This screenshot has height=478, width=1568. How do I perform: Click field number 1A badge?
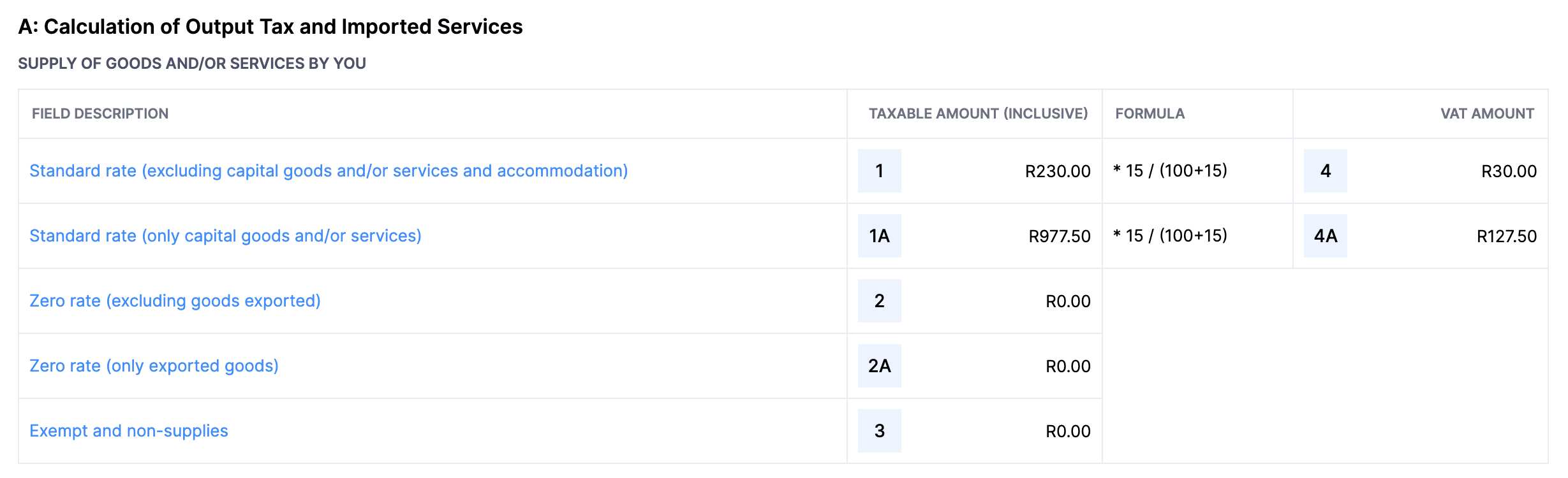click(879, 236)
